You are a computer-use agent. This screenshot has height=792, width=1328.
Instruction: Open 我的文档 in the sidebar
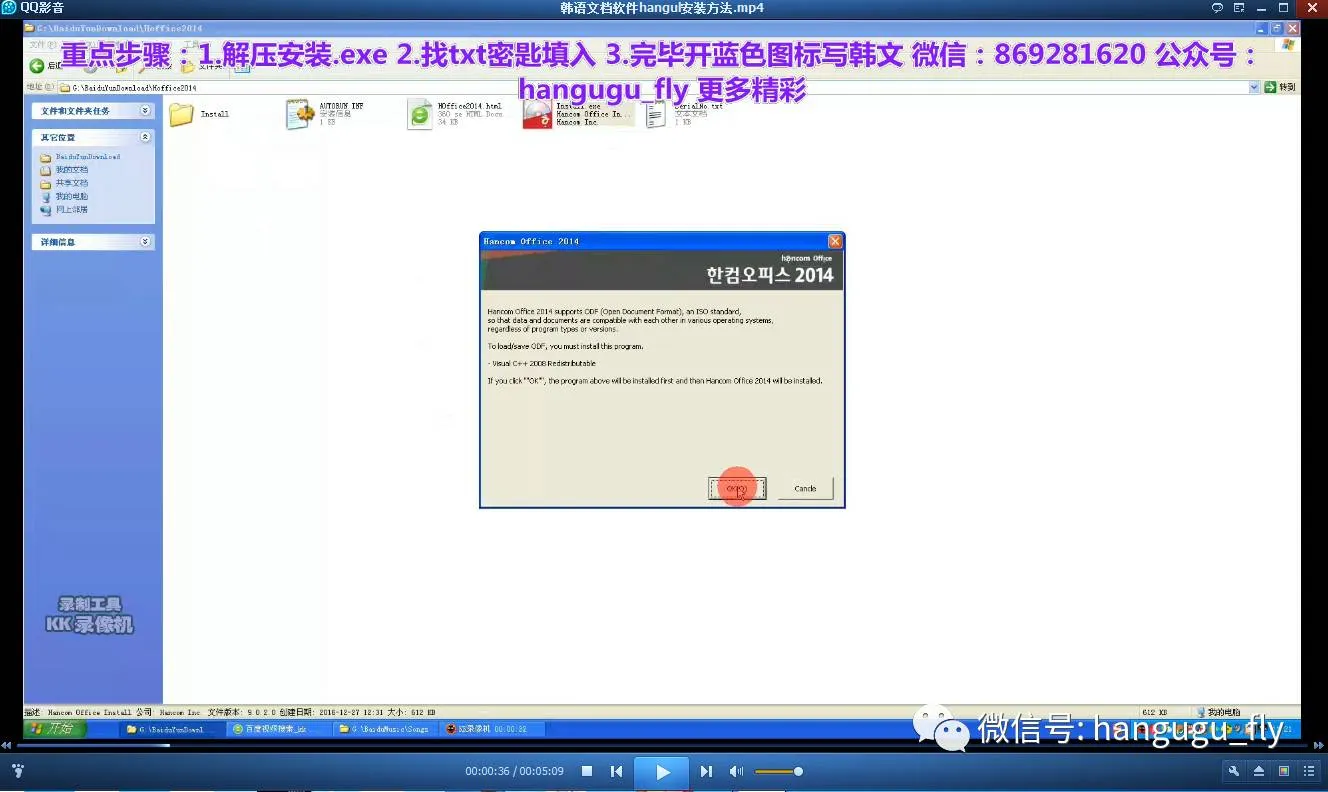(71, 170)
